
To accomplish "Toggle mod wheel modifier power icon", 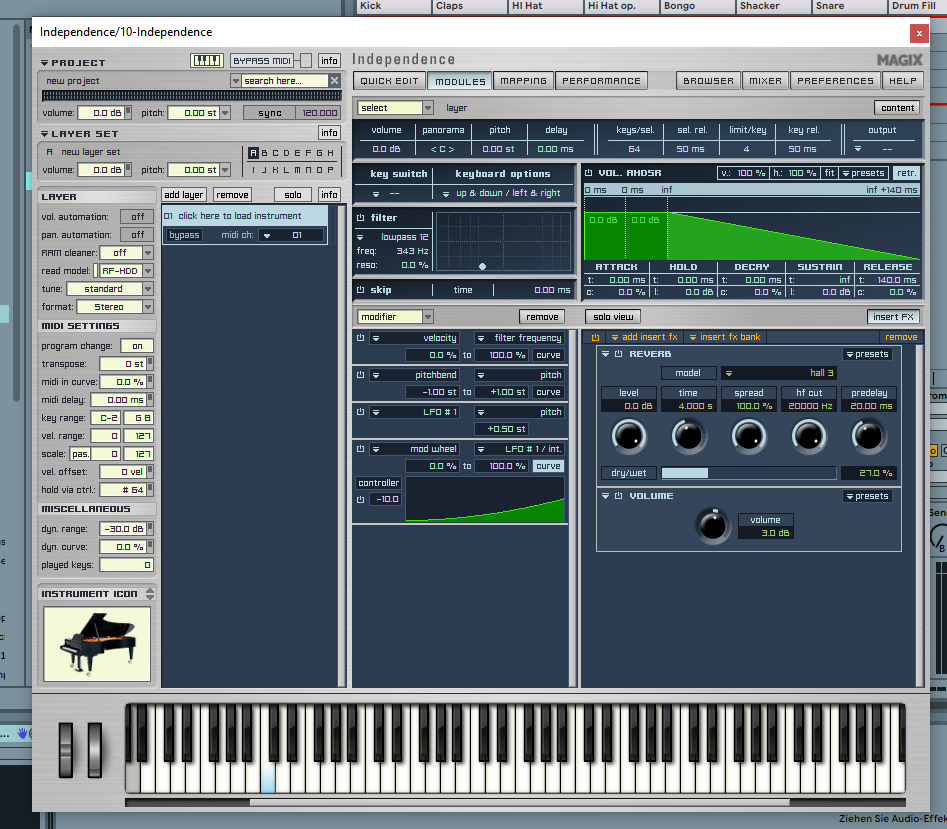I will (x=361, y=449).
